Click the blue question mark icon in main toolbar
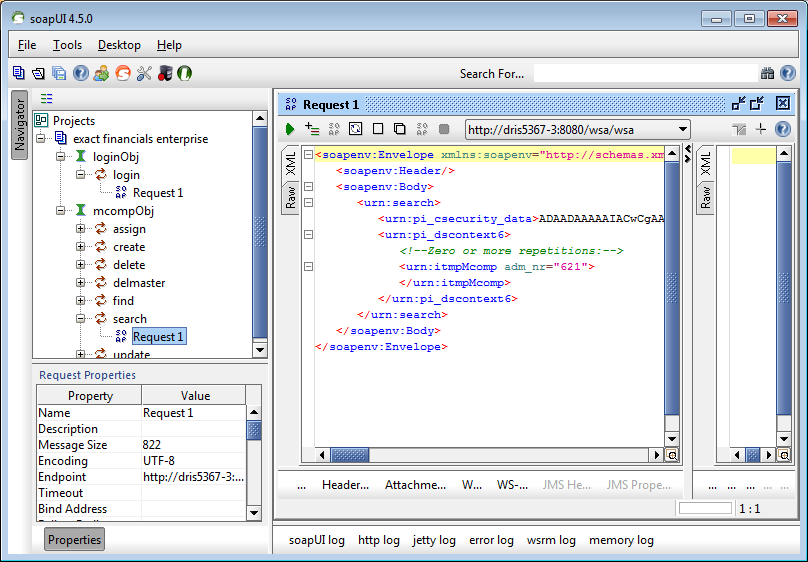Image resolution: width=808 pixels, height=562 pixels. (80, 73)
